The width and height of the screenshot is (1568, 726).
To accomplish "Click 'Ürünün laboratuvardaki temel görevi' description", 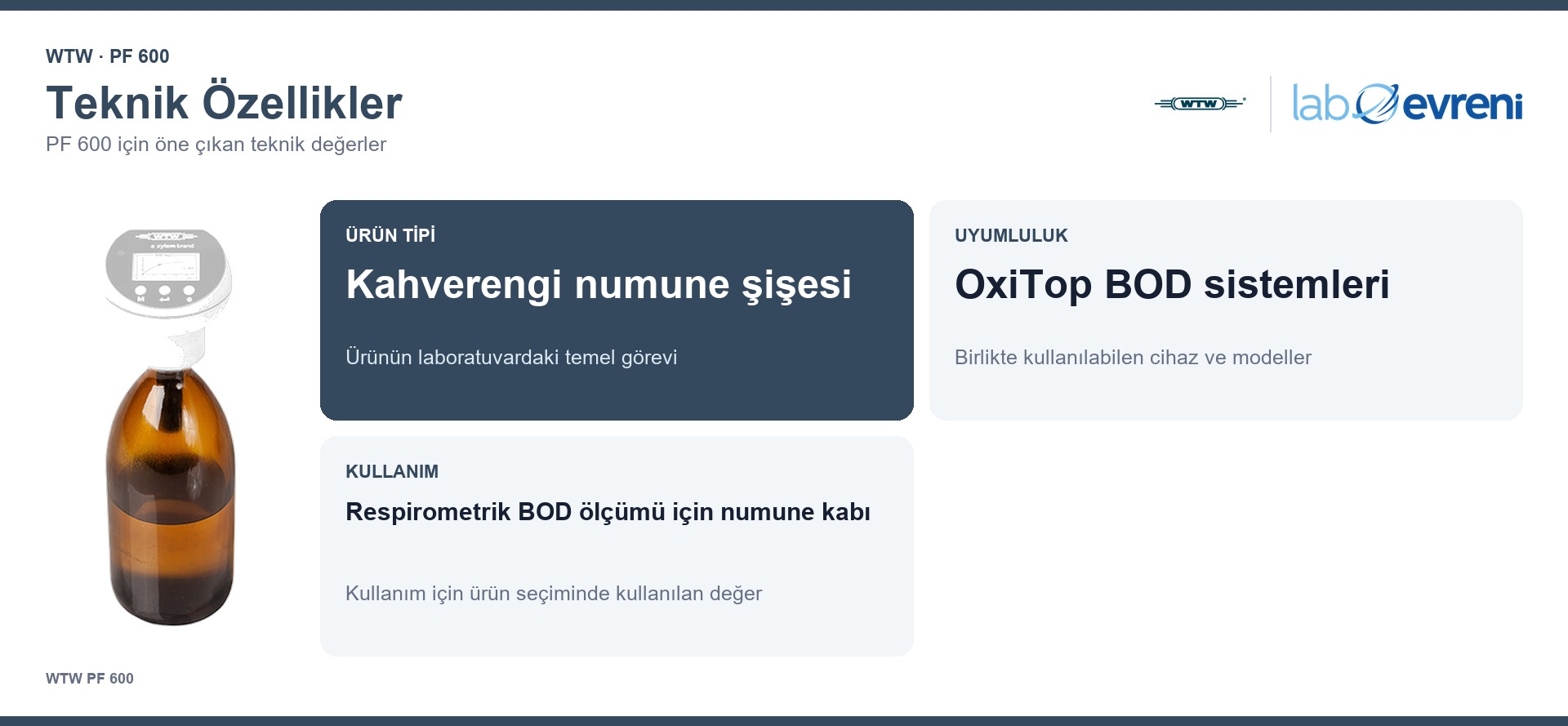I will (x=511, y=358).
